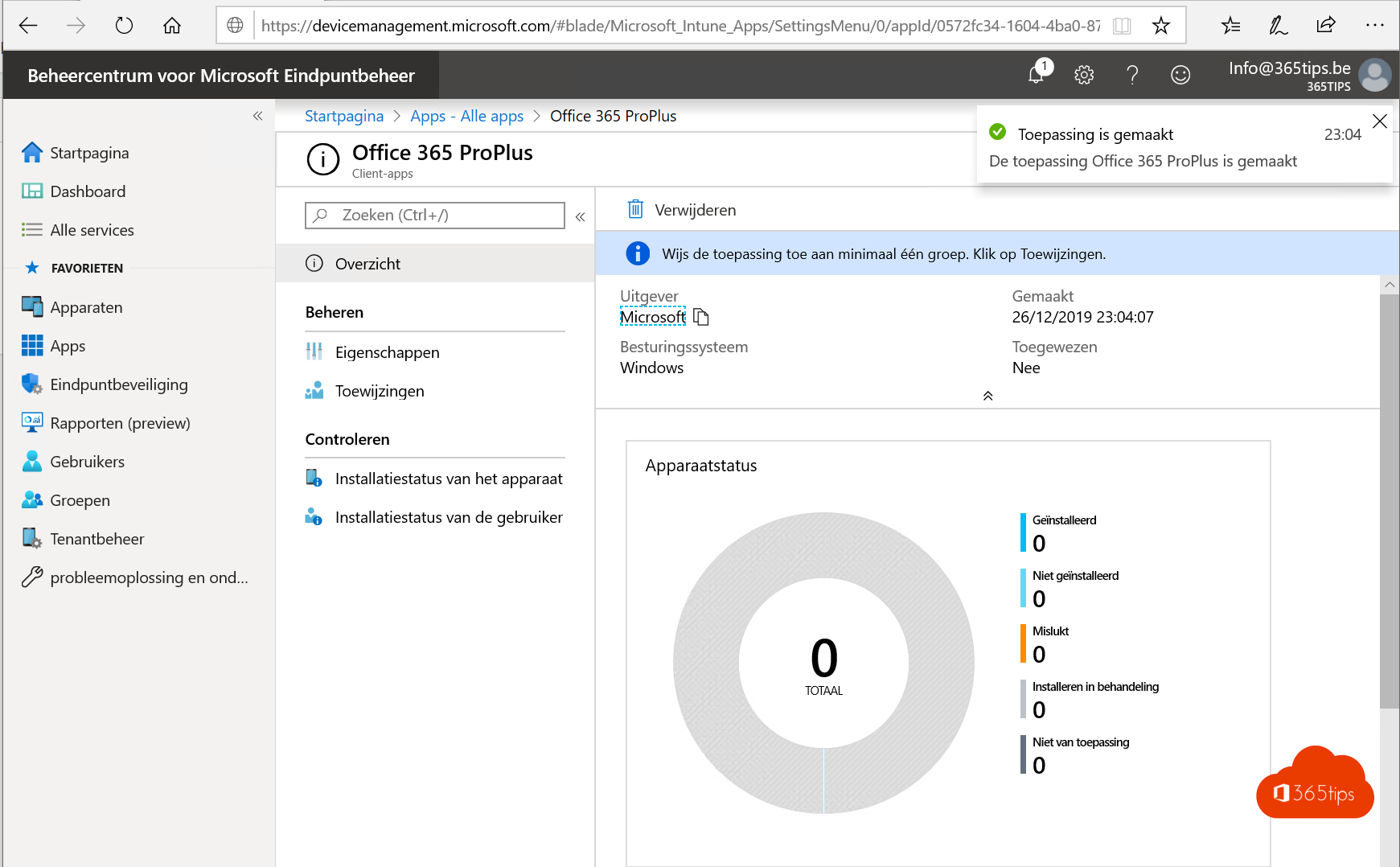Open notifications bell icon
Image resolution: width=1400 pixels, height=867 pixels.
click(1037, 75)
